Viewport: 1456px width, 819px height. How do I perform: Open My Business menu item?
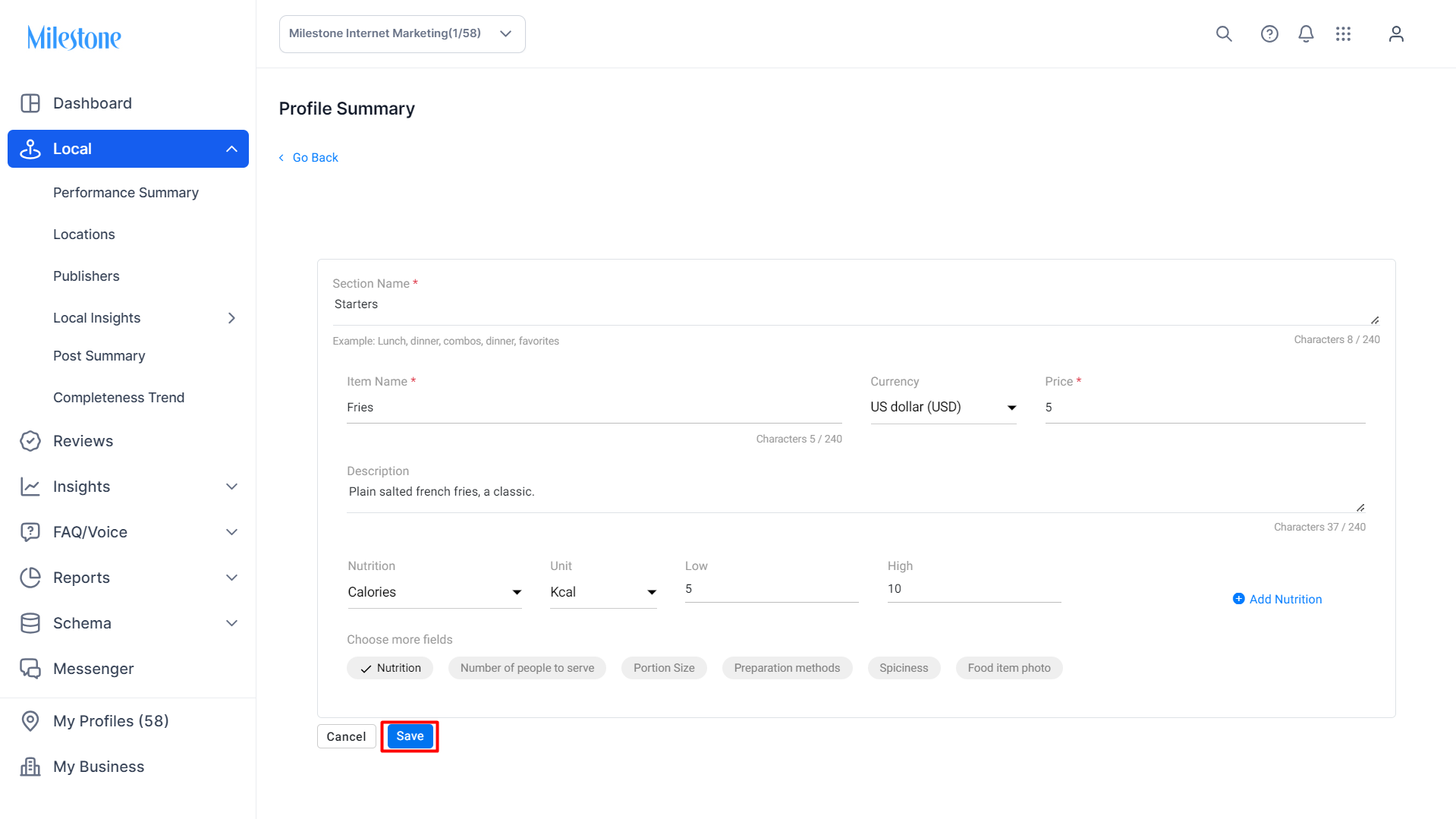click(x=99, y=767)
